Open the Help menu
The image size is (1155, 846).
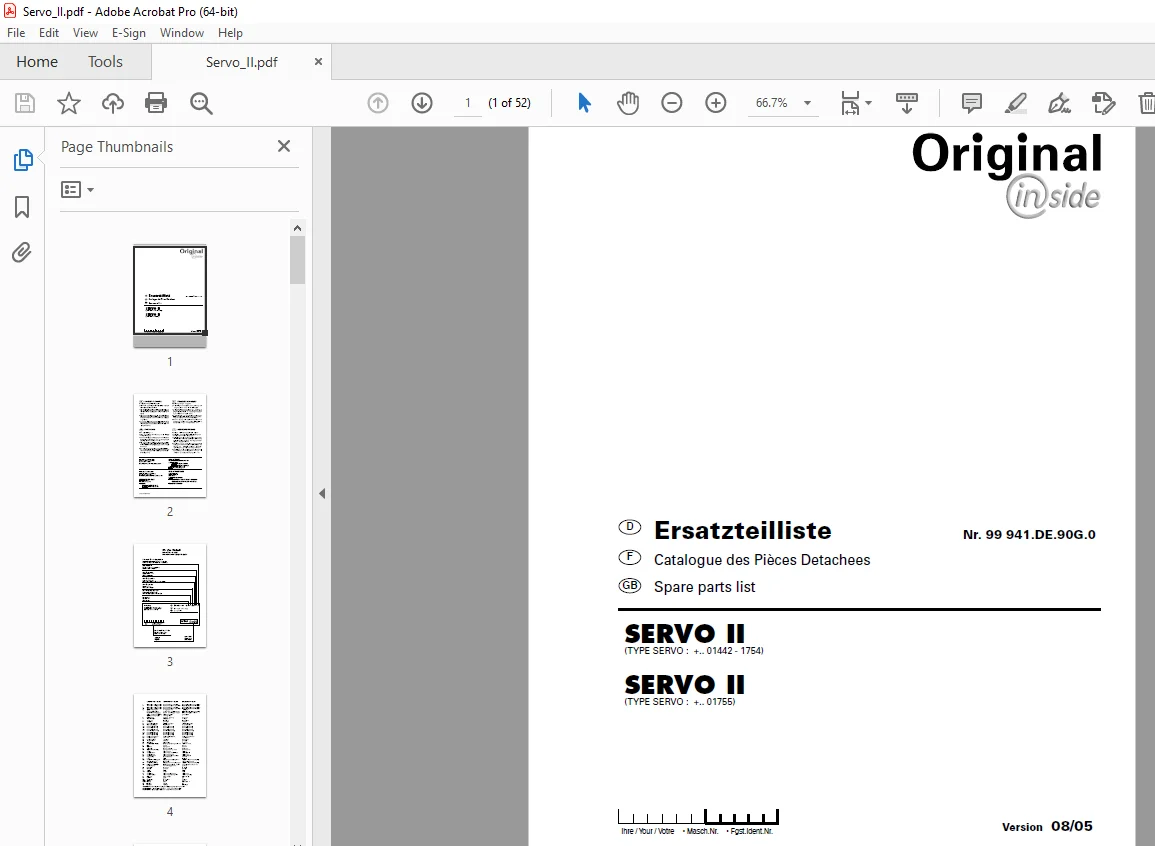click(231, 33)
